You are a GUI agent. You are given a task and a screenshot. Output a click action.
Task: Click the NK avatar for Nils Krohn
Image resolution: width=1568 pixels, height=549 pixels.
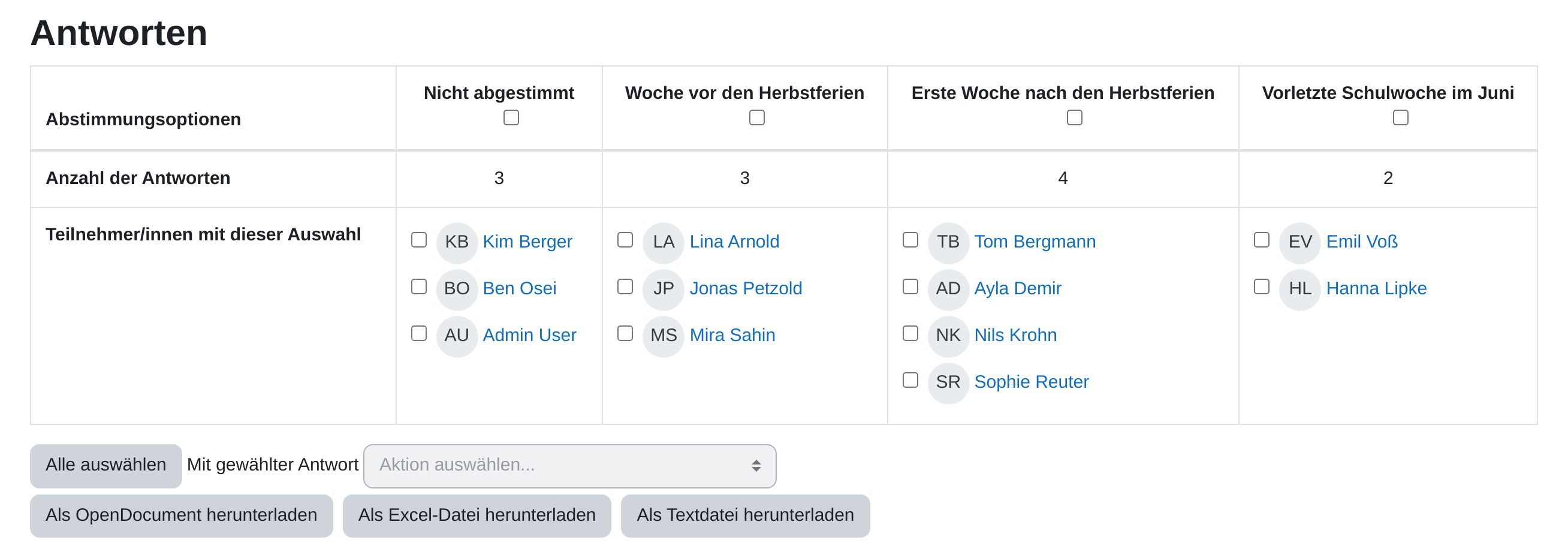[948, 336]
